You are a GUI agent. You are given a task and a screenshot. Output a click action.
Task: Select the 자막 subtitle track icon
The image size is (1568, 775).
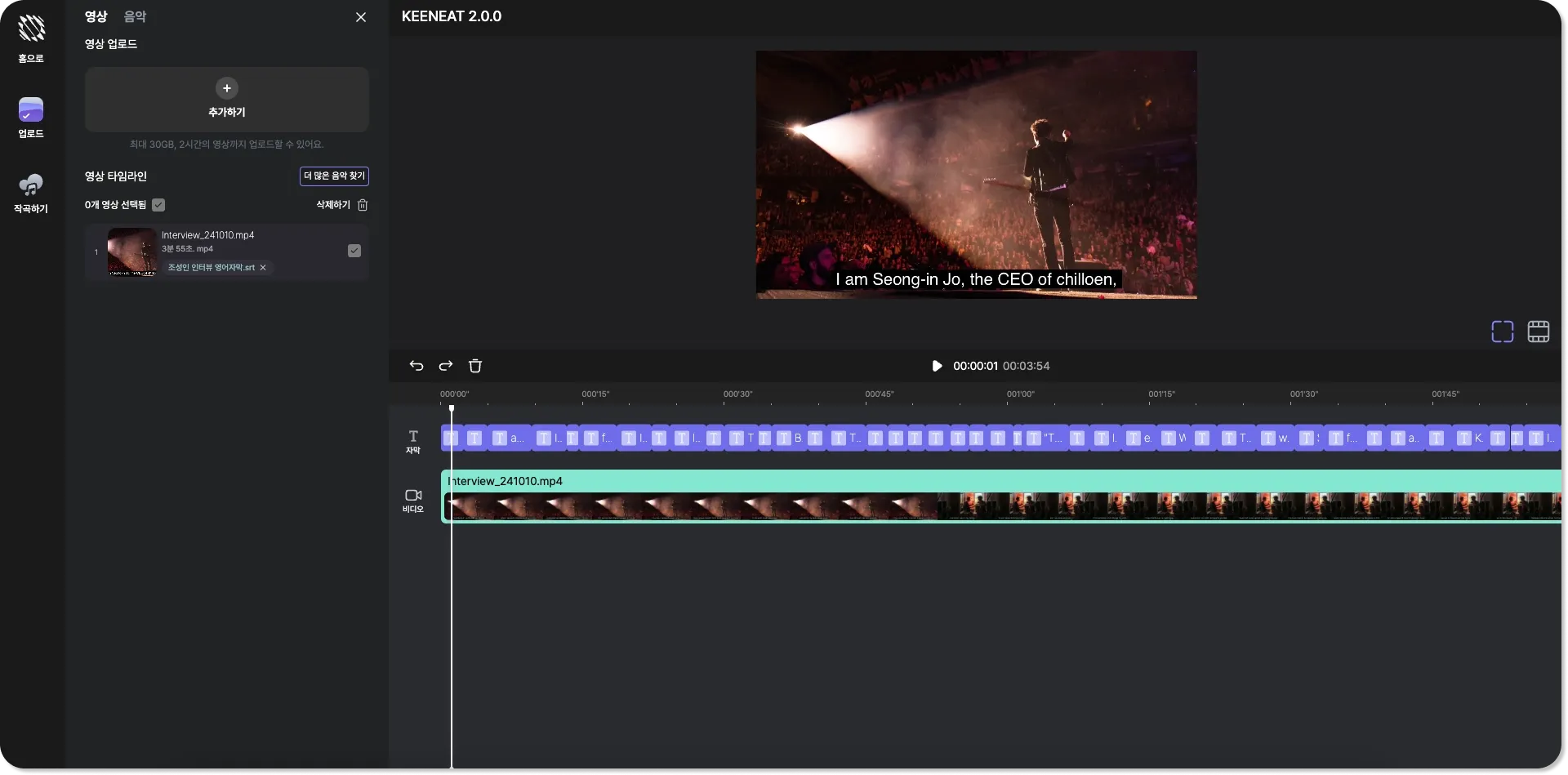[x=413, y=442]
